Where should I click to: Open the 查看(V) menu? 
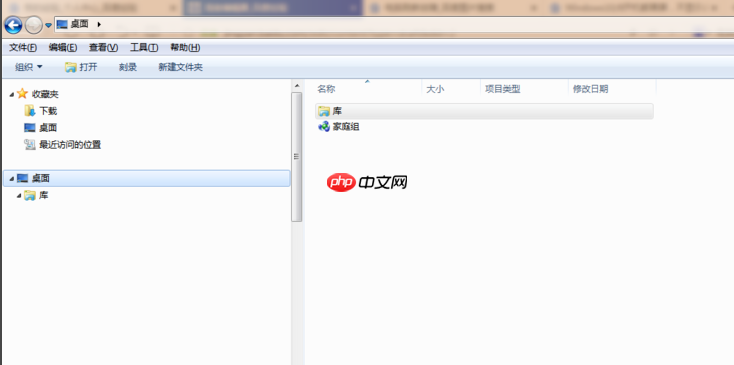(x=103, y=47)
